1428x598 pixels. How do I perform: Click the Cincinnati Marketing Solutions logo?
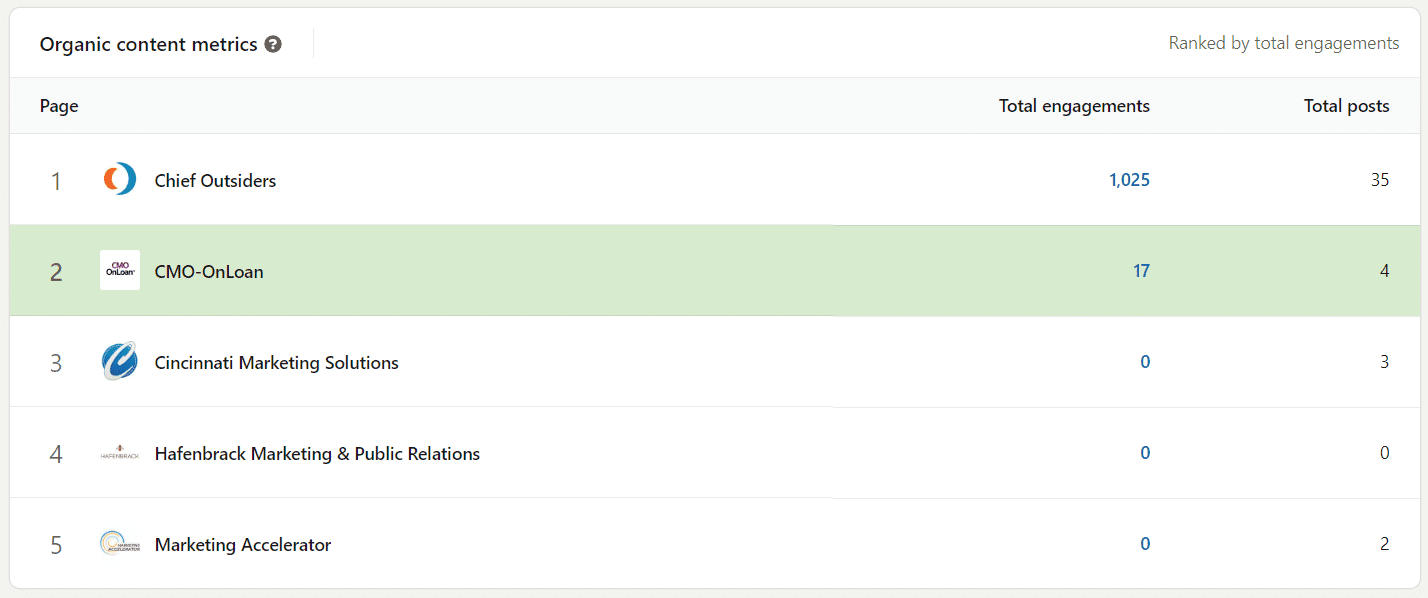pyautogui.click(x=120, y=362)
